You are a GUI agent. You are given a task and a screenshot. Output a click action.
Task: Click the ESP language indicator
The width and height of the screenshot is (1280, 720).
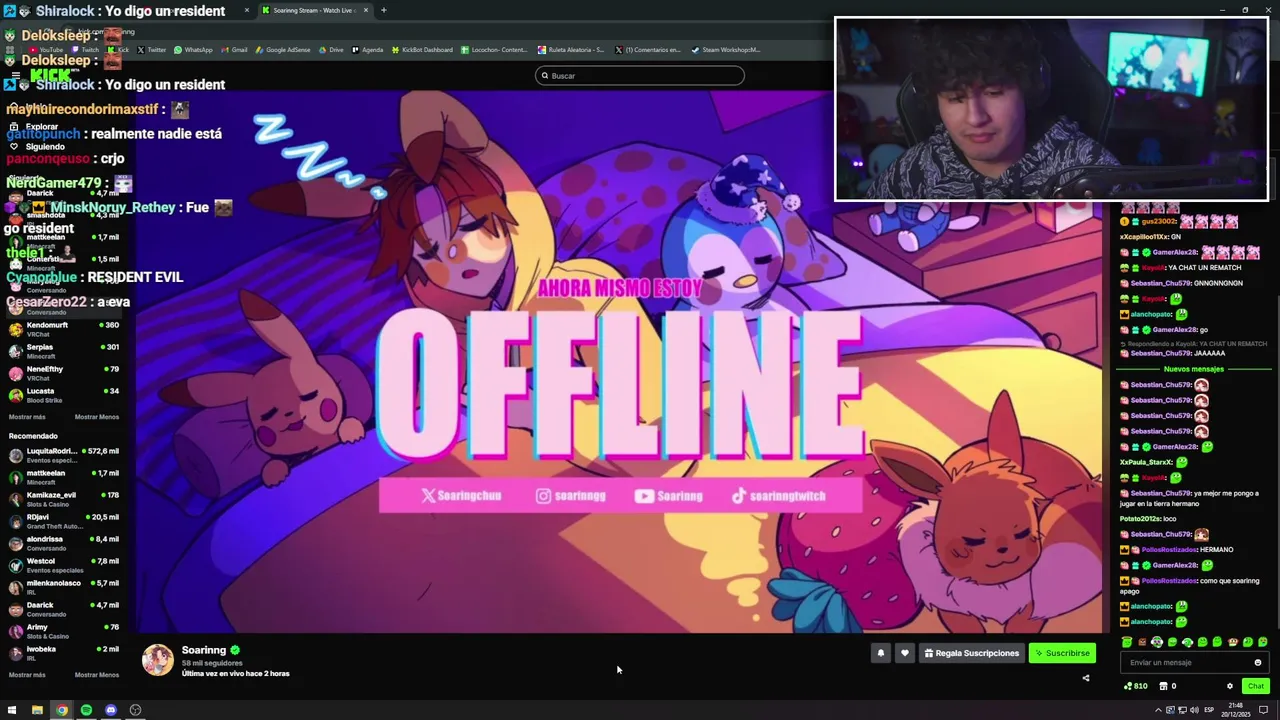tap(1209, 710)
